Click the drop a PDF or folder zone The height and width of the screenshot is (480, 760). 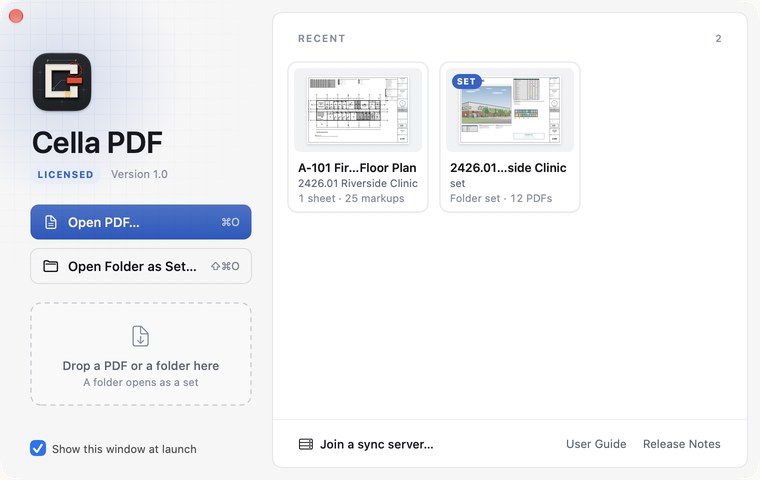[x=141, y=354]
